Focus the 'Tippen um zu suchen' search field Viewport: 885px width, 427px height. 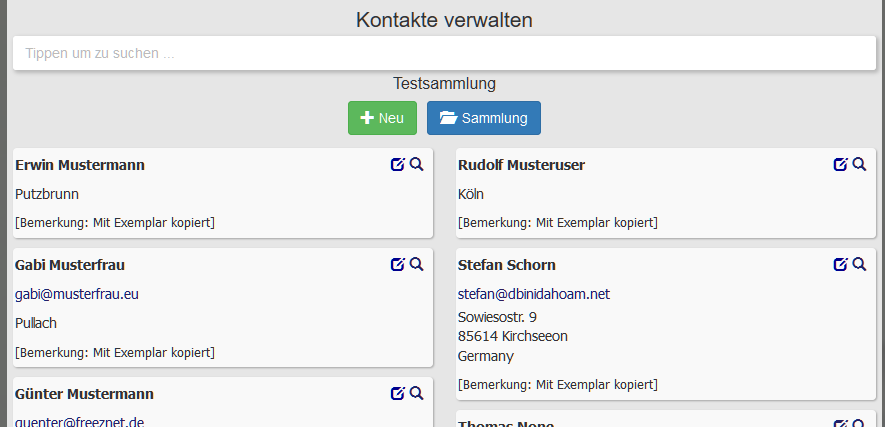[442, 54]
